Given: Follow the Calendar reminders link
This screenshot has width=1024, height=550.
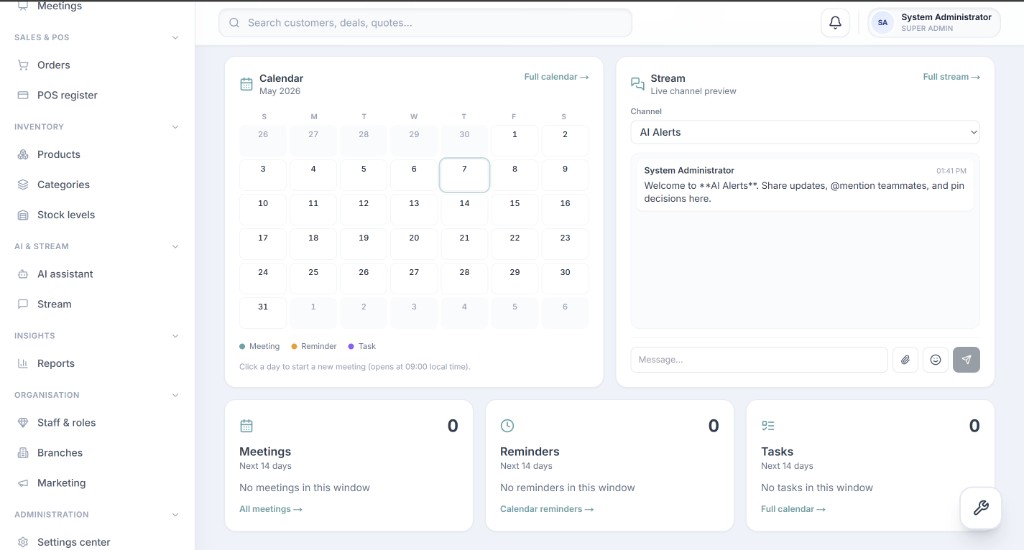Looking at the screenshot, I should tap(547, 510).
